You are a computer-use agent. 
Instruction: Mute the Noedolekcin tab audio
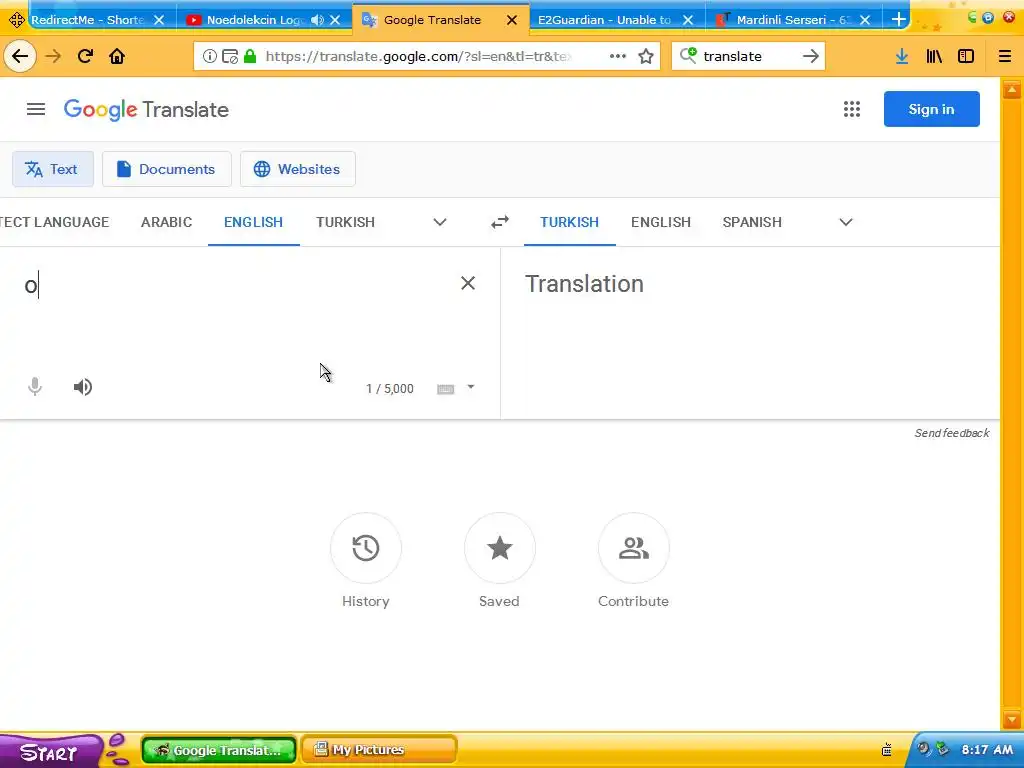coord(317,20)
